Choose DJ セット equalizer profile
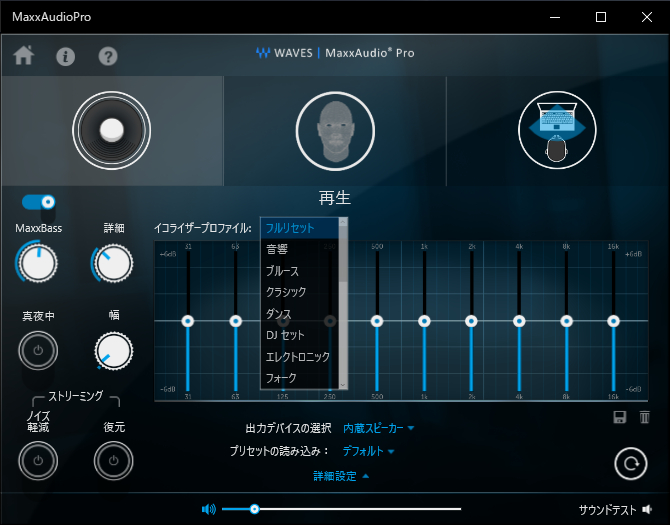The width and height of the screenshot is (670, 525). pos(300,335)
